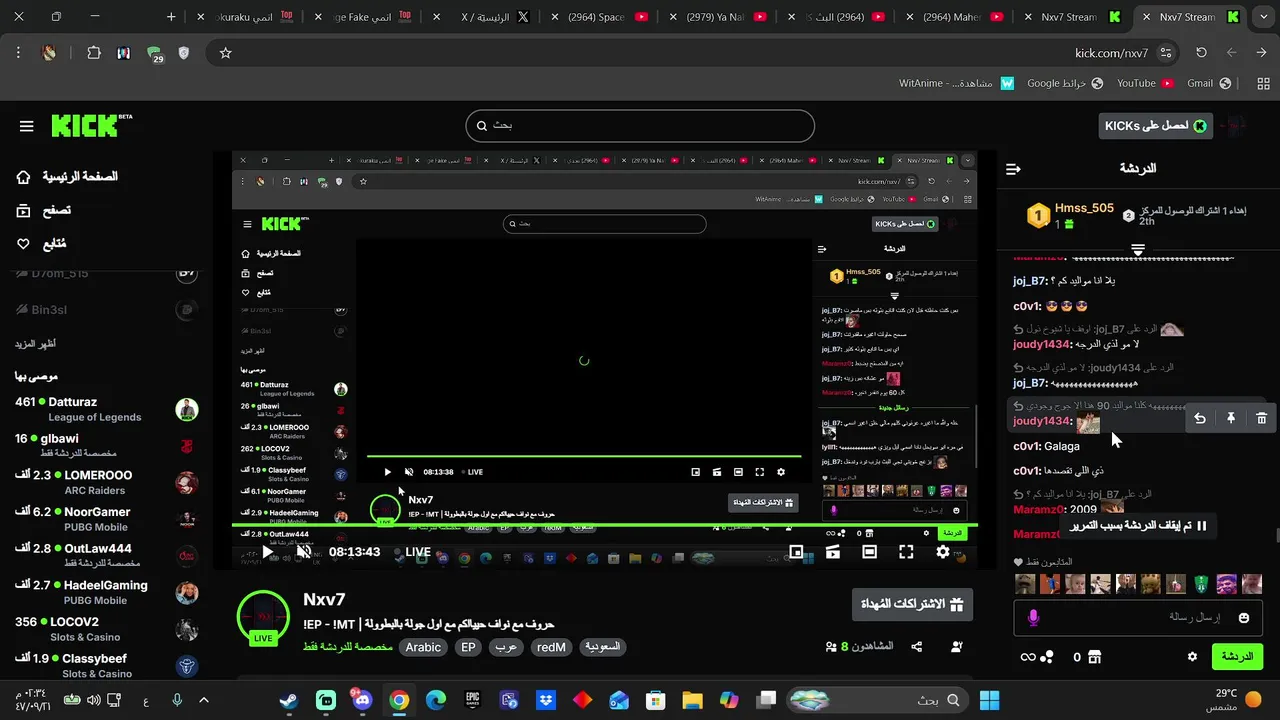Collapse the chat panel with the arrow icon
1280x720 pixels.
pos(1013,169)
